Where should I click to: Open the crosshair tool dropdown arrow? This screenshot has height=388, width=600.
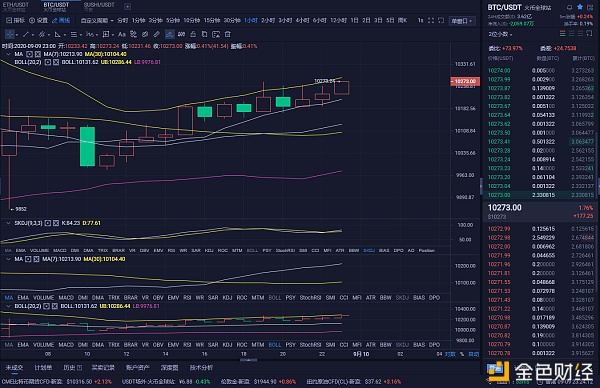pos(17,35)
